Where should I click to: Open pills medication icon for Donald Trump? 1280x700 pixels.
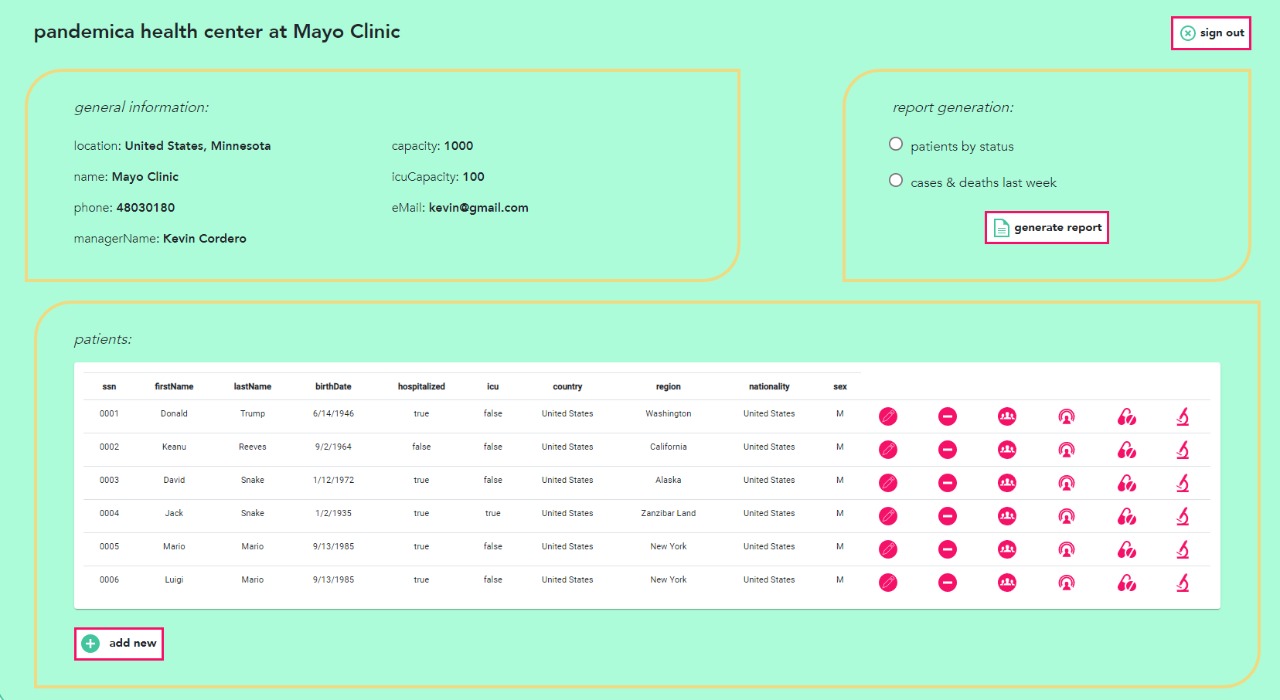1127,416
